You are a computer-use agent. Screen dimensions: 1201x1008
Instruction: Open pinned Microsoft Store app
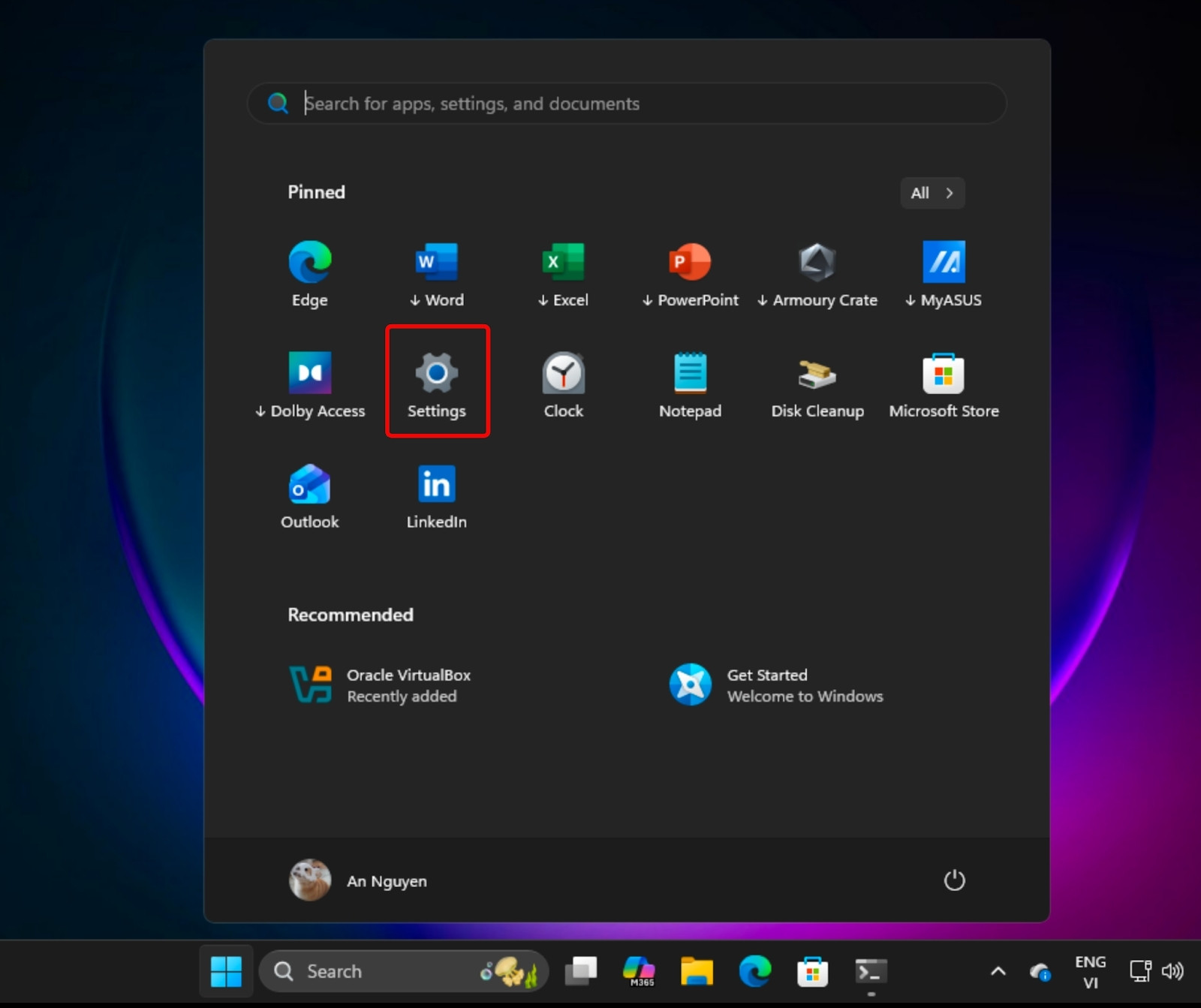[944, 385]
